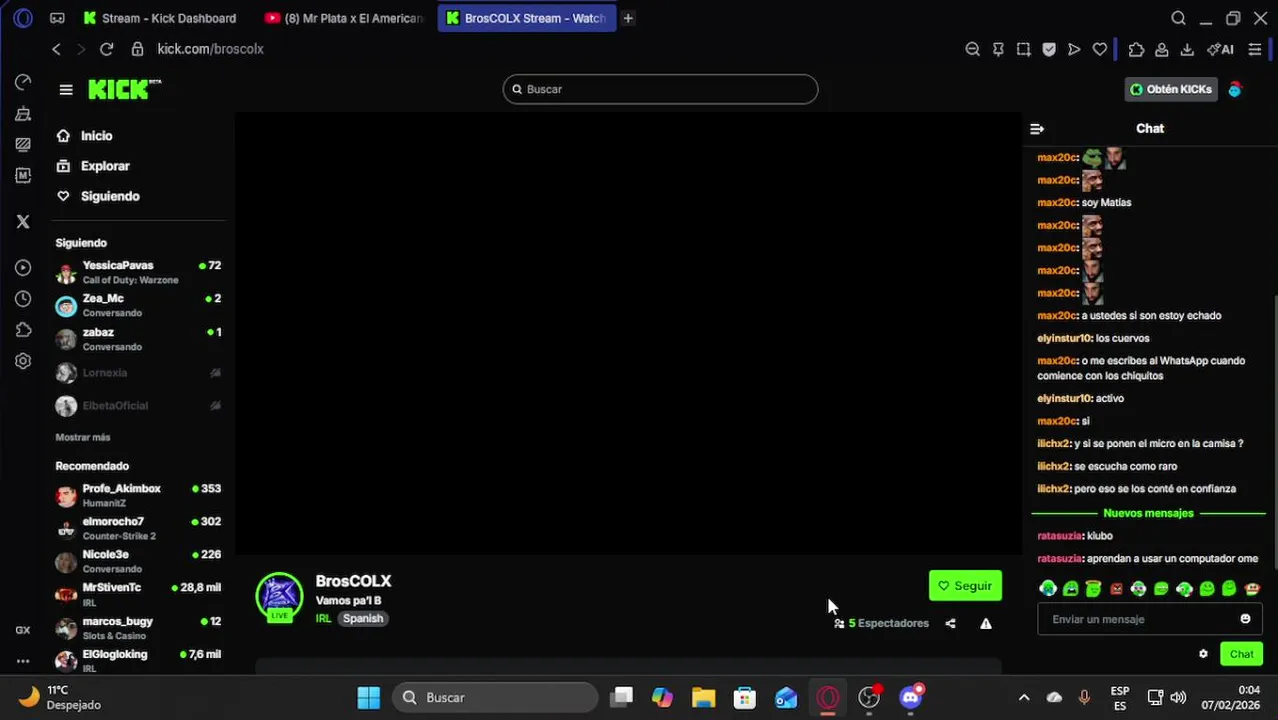Search tabs with magnifier in title bar
This screenshot has width=1278, height=720.
click(x=1178, y=18)
